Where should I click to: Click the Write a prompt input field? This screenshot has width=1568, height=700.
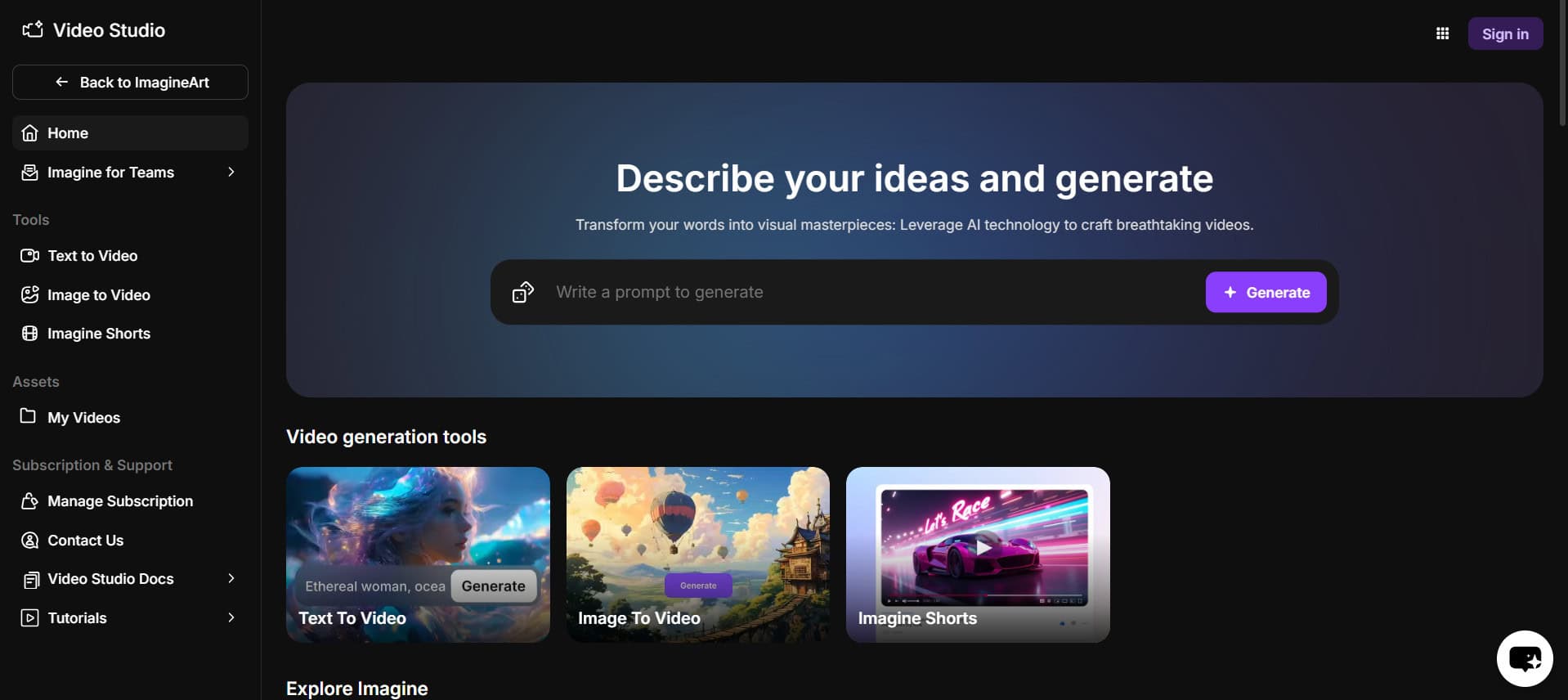click(873, 292)
